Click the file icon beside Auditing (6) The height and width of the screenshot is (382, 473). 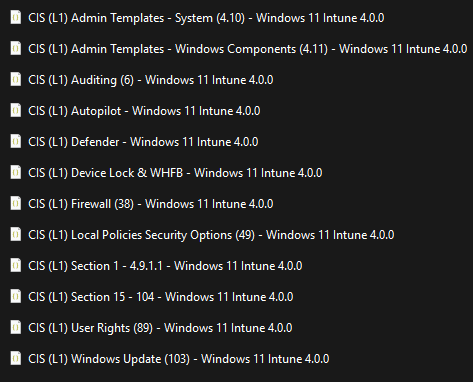point(15,80)
